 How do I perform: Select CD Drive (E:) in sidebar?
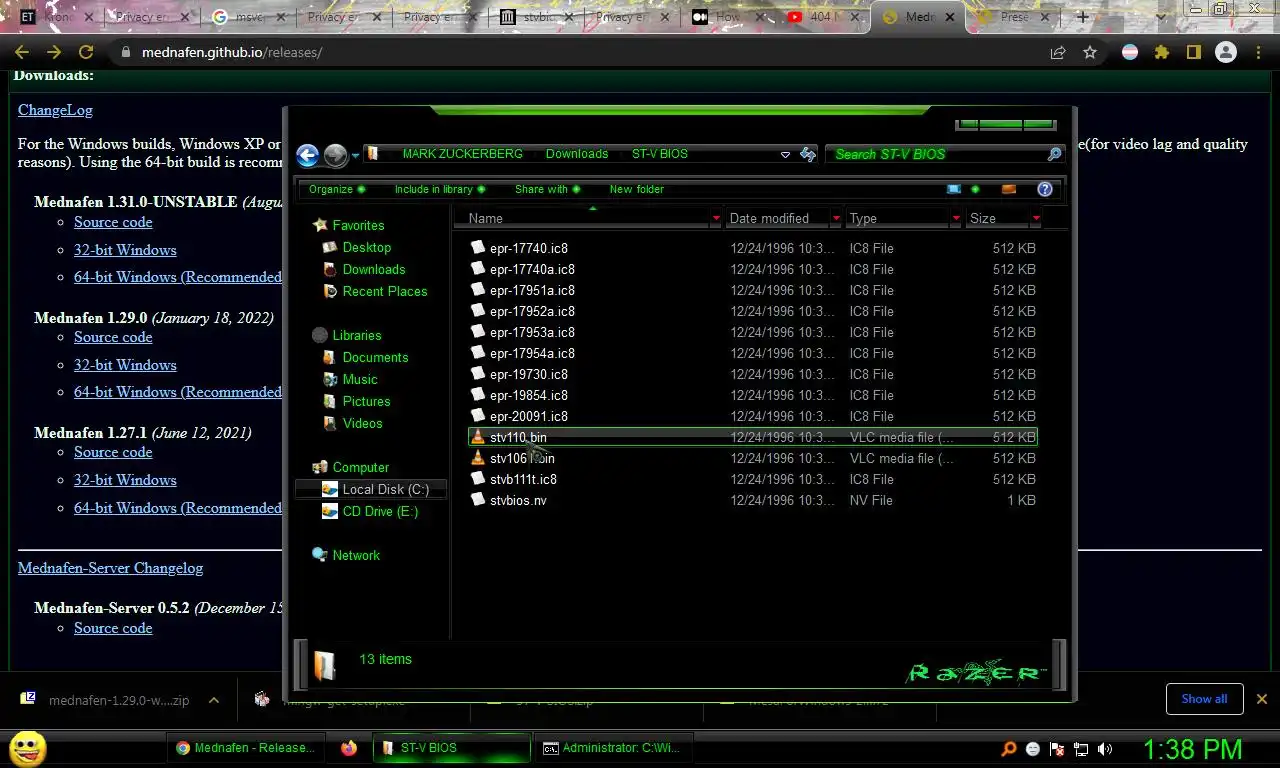pyautogui.click(x=380, y=511)
